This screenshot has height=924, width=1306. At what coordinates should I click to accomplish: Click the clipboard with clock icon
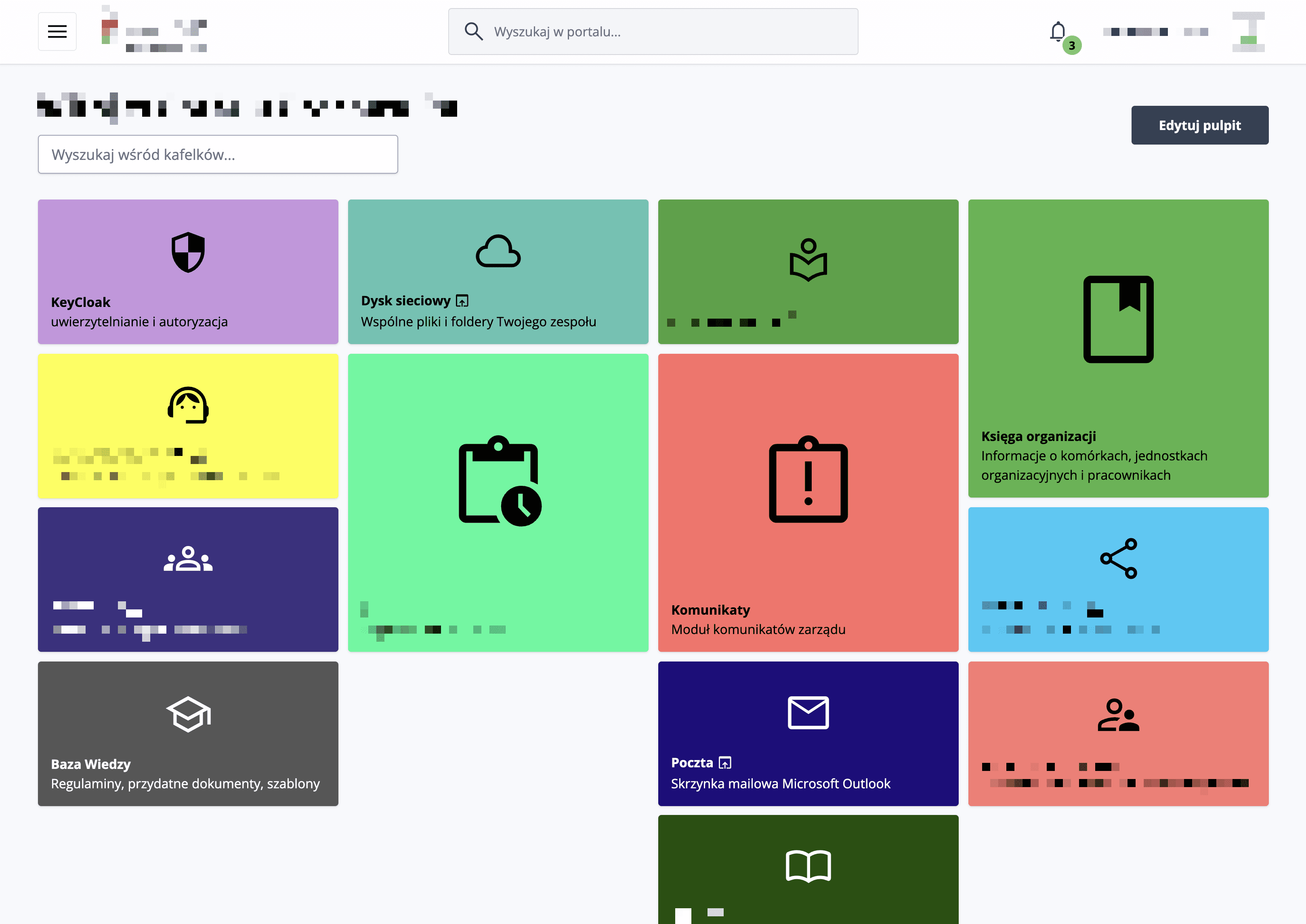point(499,481)
